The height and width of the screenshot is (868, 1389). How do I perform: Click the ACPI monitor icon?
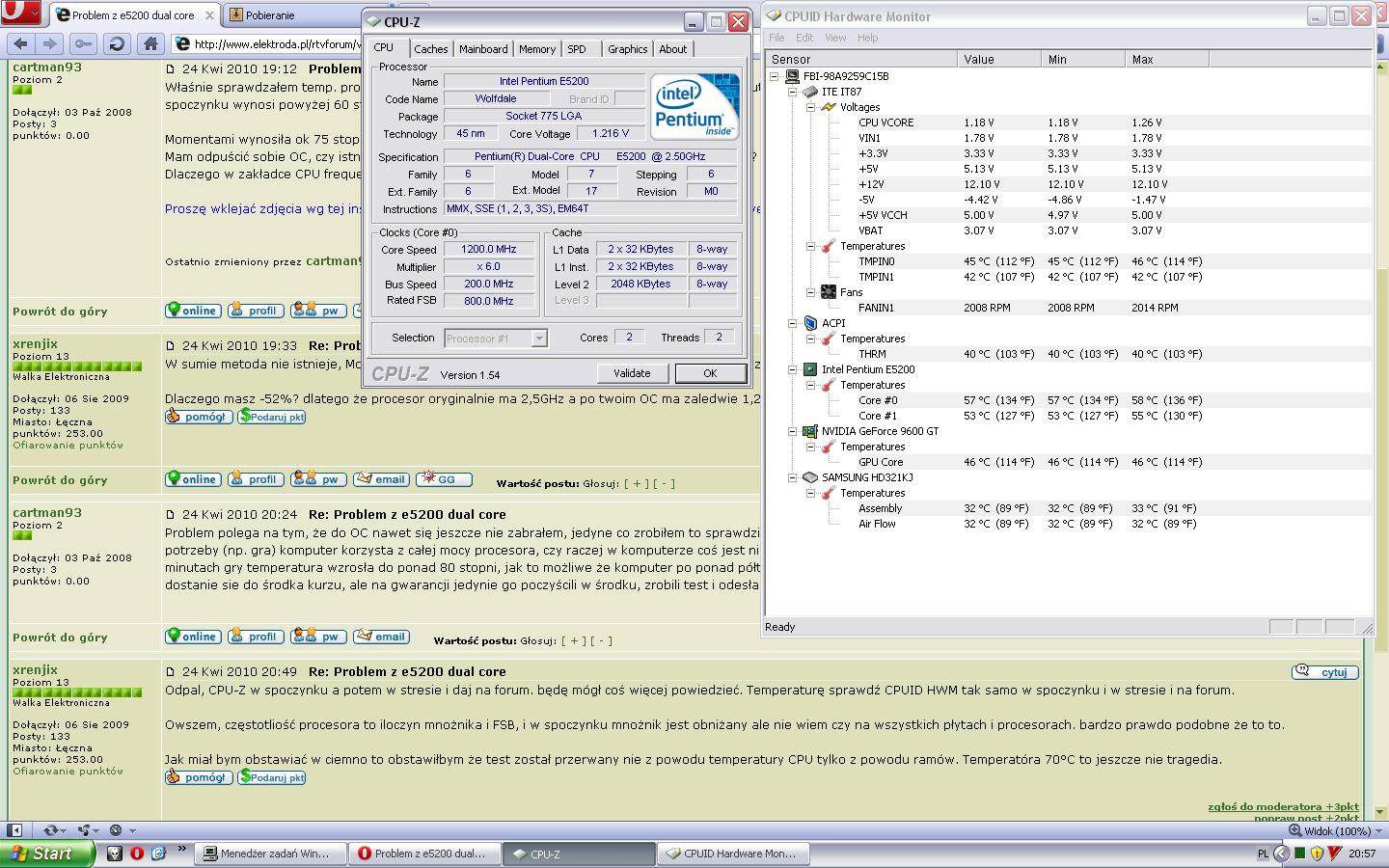click(x=810, y=323)
